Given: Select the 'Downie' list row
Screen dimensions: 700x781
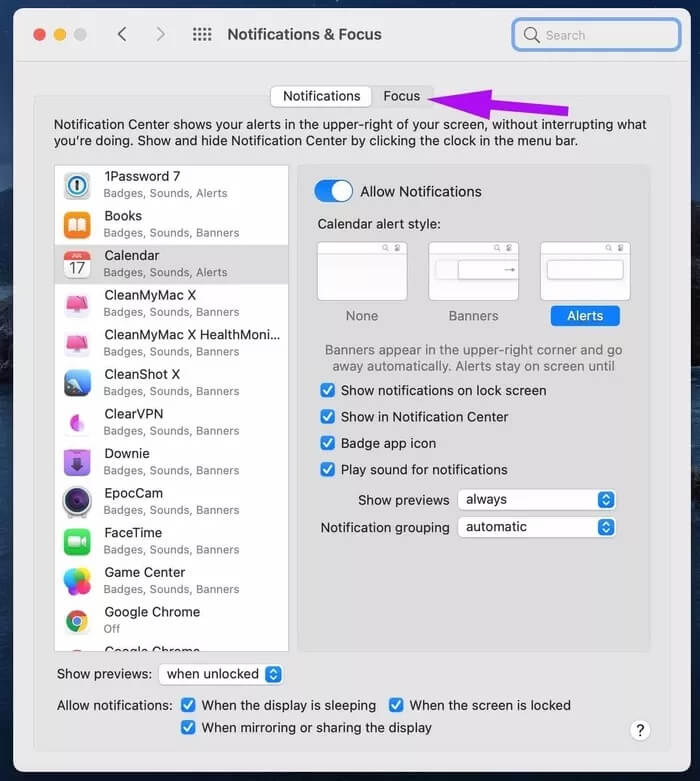Looking at the screenshot, I should 171,462.
